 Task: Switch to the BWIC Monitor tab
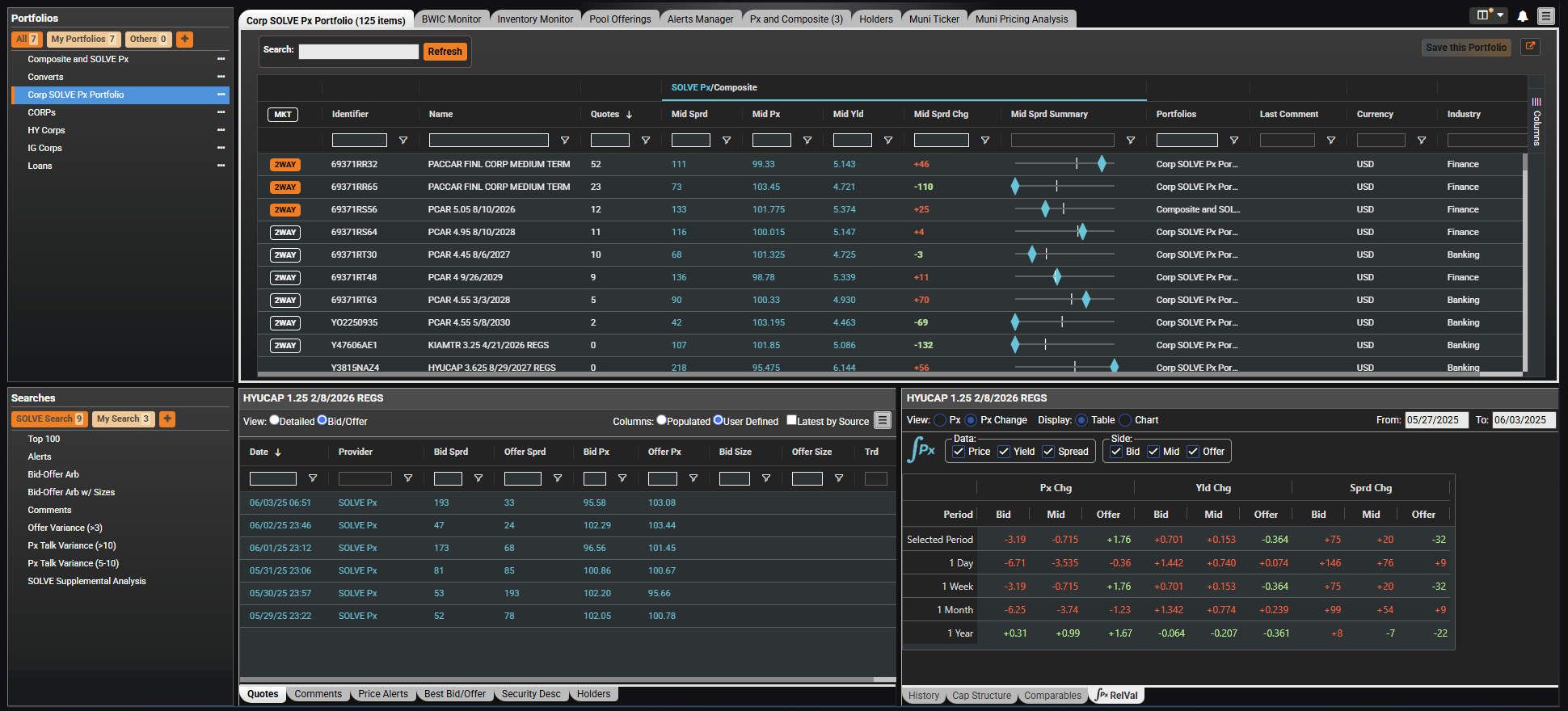click(x=451, y=19)
